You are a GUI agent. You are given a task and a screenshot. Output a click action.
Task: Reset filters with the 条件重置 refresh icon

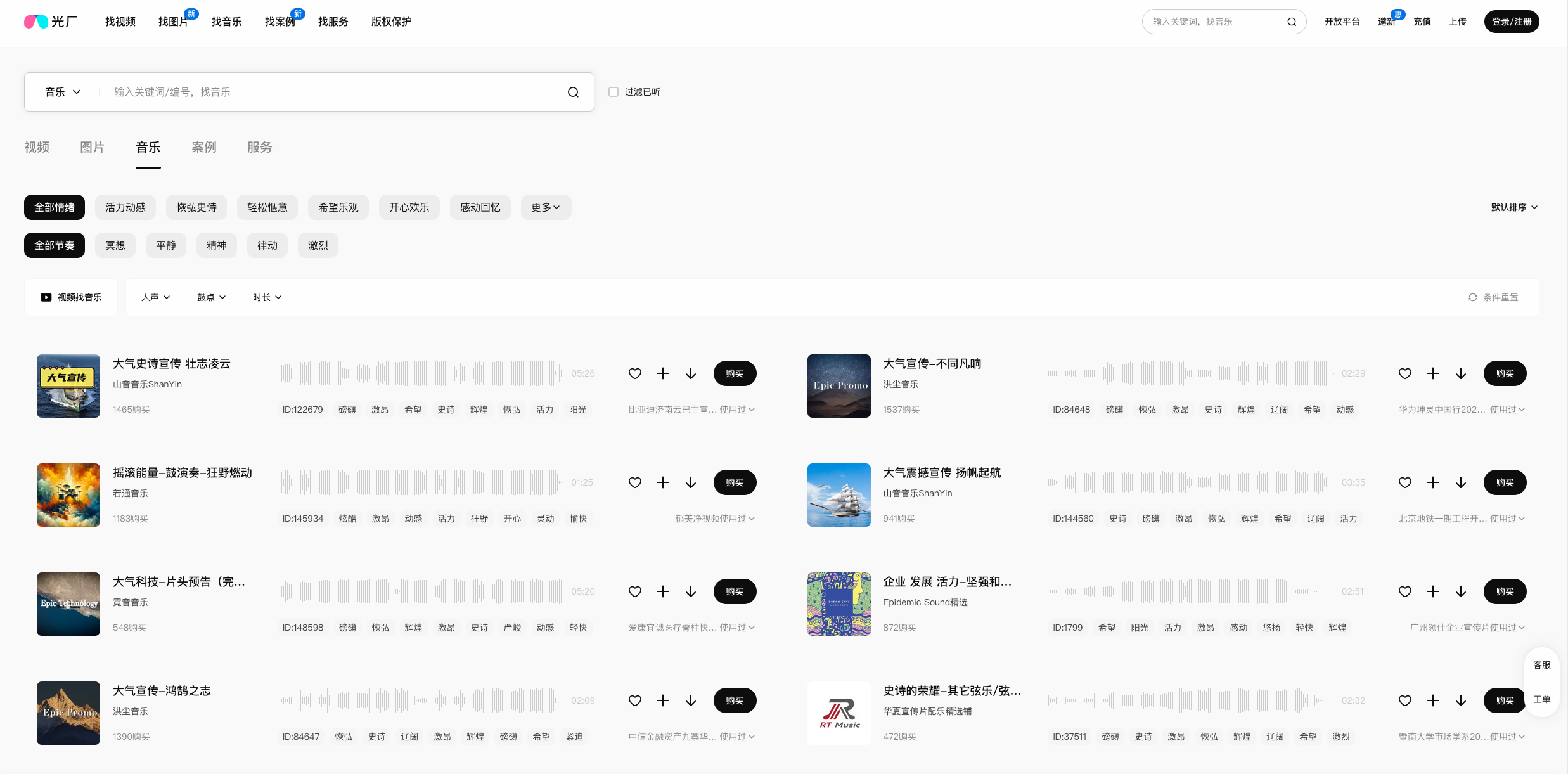[x=1472, y=297]
